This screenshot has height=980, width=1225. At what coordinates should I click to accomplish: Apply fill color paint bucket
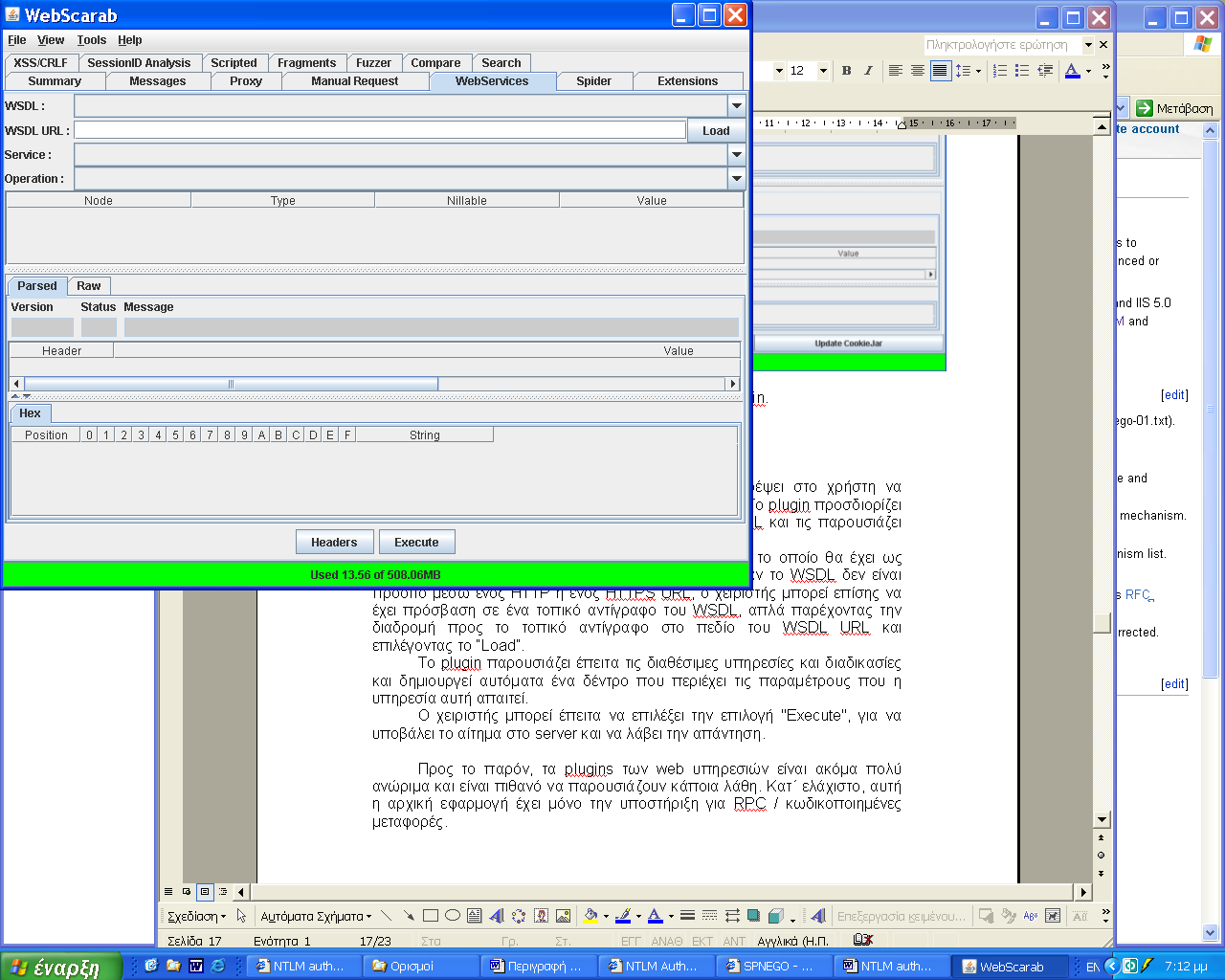point(590,916)
